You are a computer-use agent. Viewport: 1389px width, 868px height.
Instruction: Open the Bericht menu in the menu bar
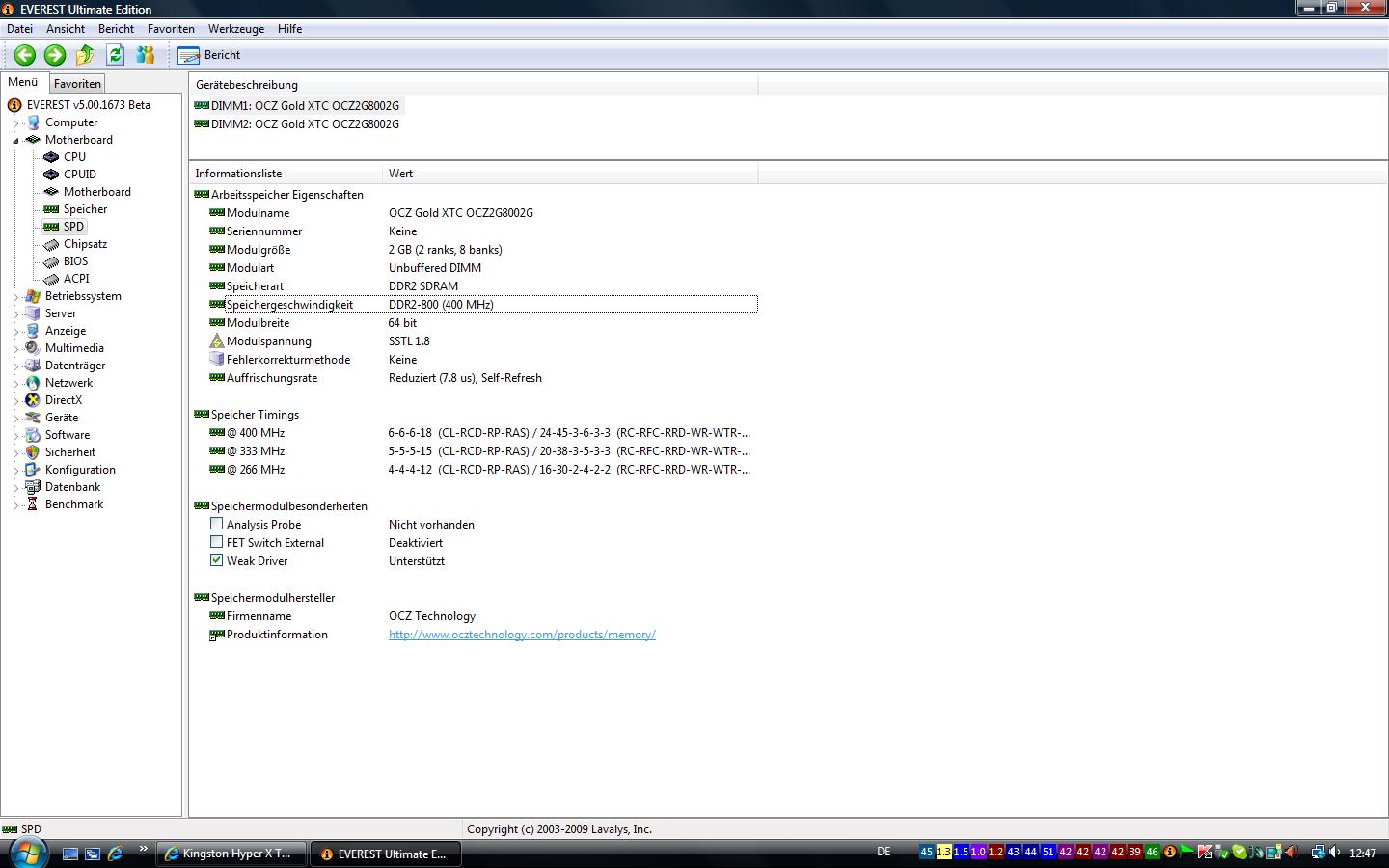click(116, 29)
